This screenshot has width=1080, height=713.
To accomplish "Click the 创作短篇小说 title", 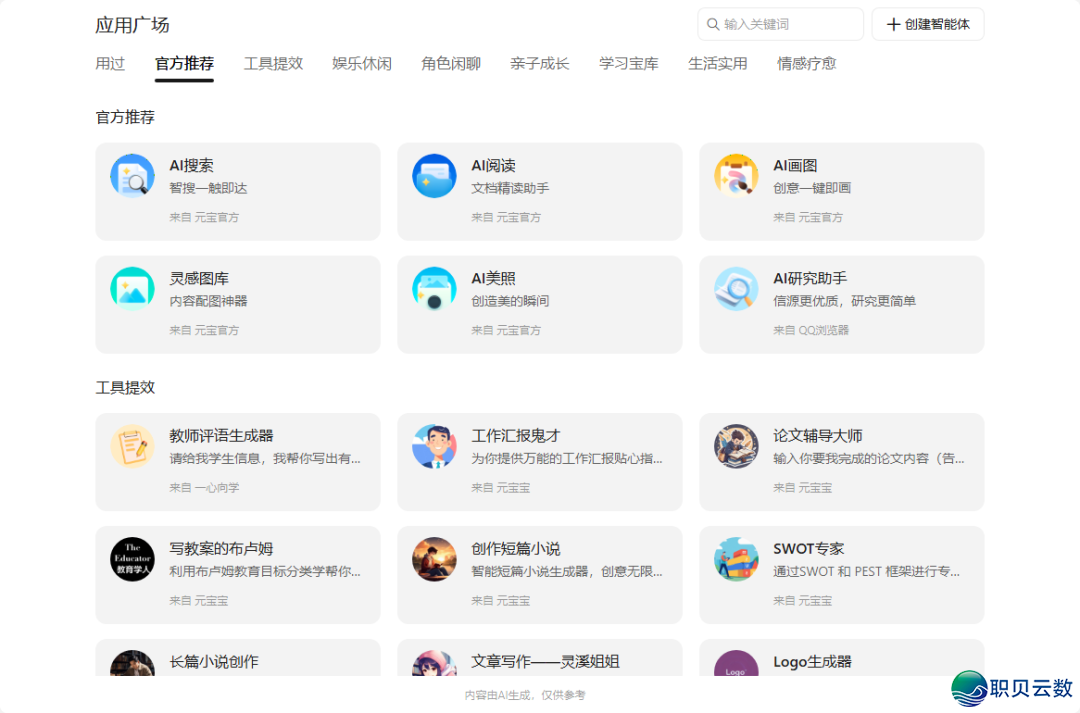I will click(x=516, y=549).
